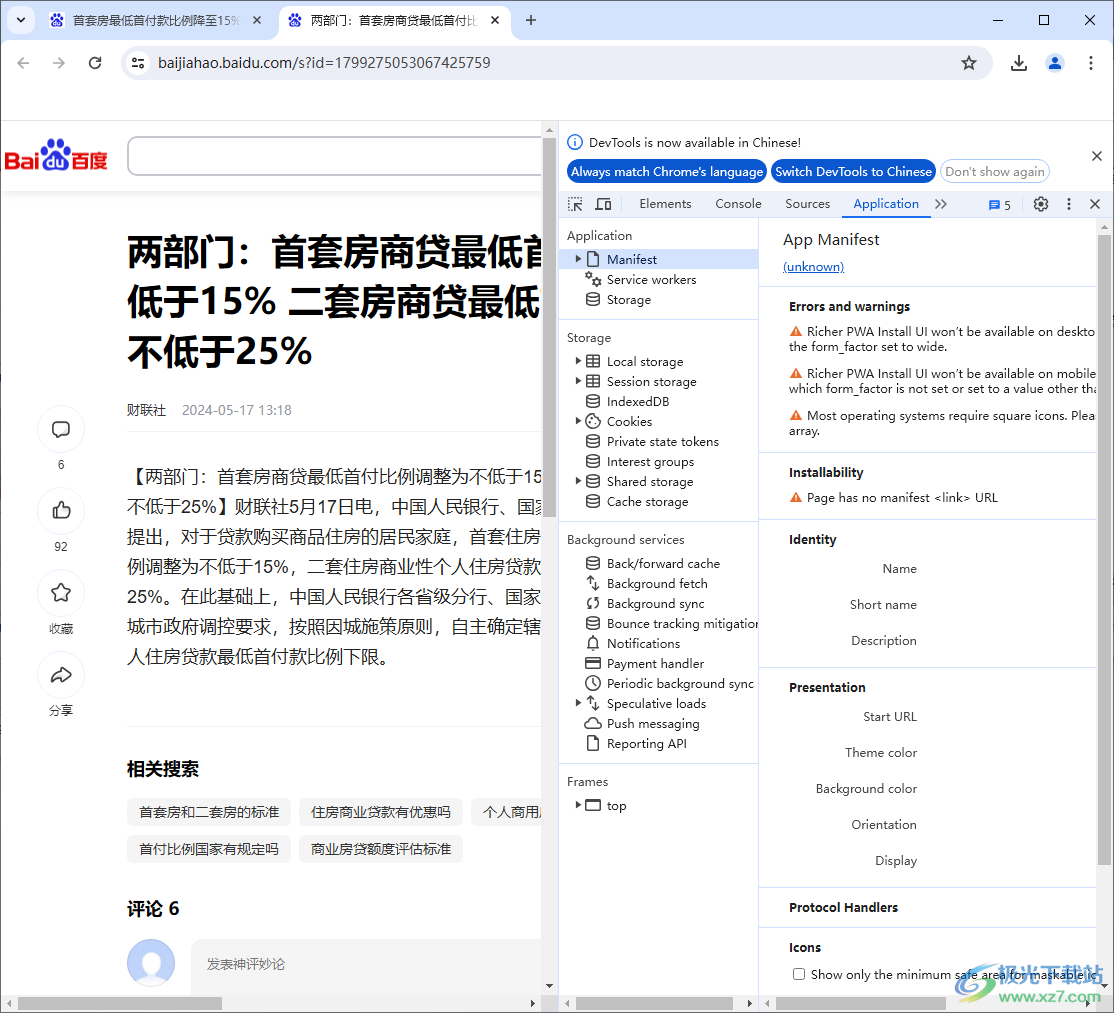Click related search 住房商业贷款有优惠吗

(381, 812)
